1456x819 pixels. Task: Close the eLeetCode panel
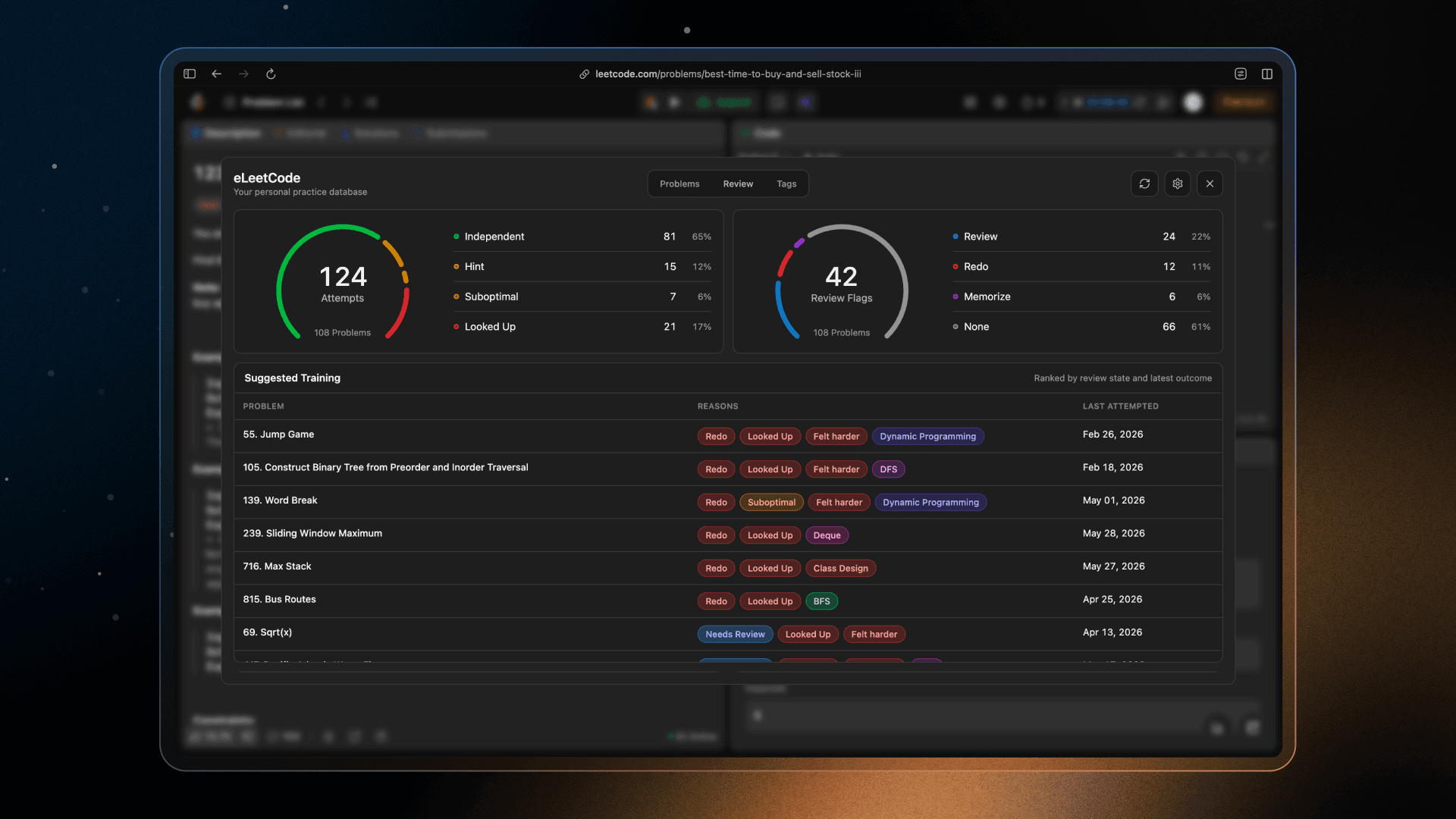coord(1210,184)
